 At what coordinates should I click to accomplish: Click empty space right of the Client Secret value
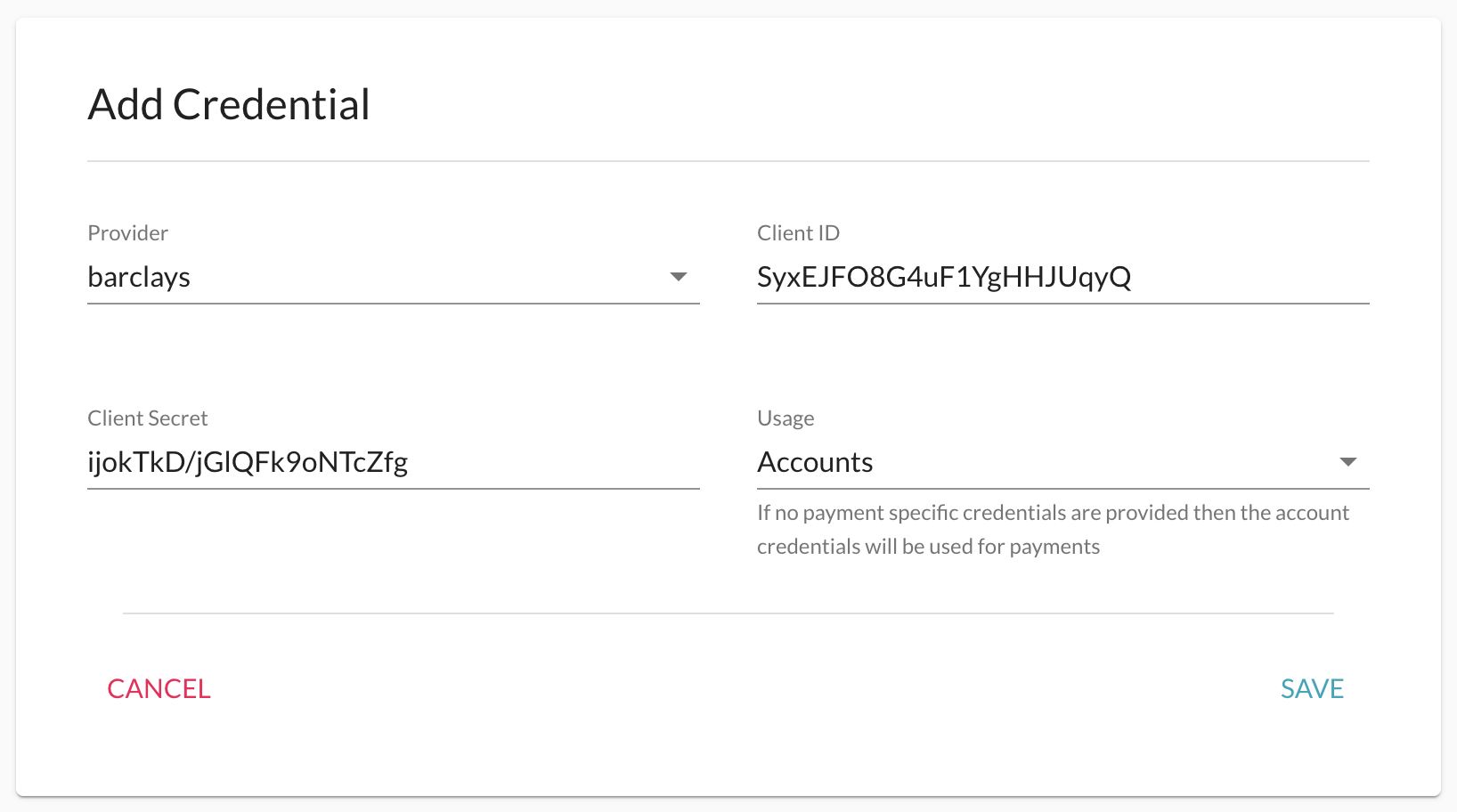click(x=554, y=462)
